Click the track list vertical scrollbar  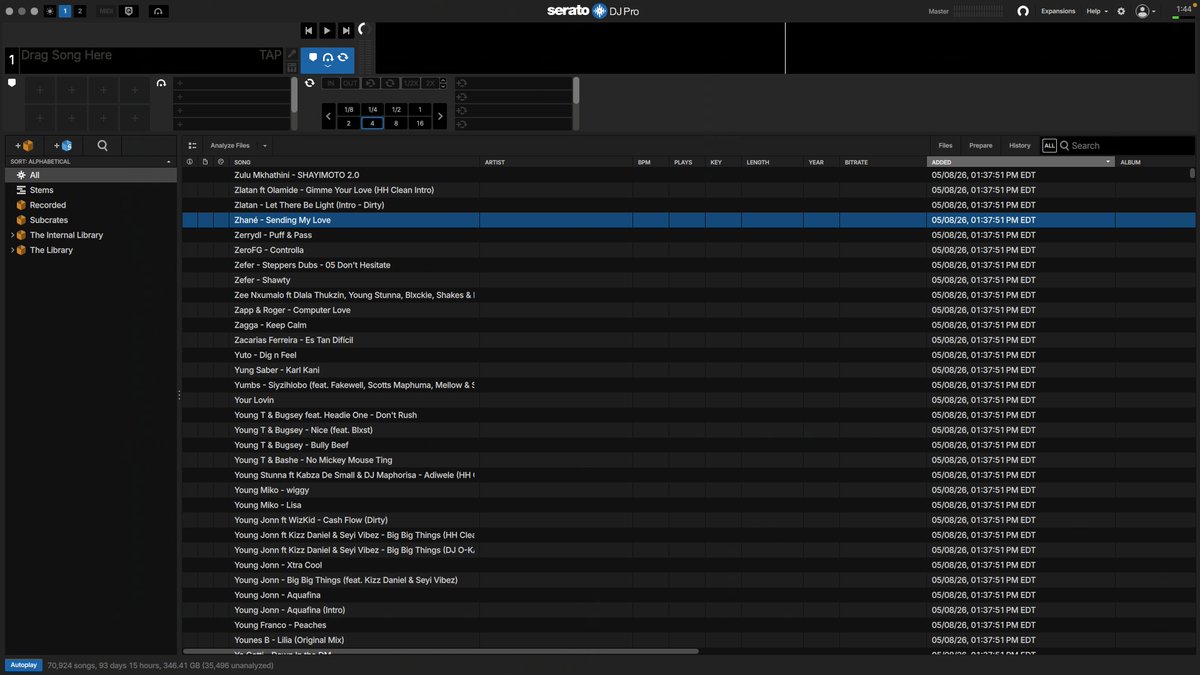1192,173
